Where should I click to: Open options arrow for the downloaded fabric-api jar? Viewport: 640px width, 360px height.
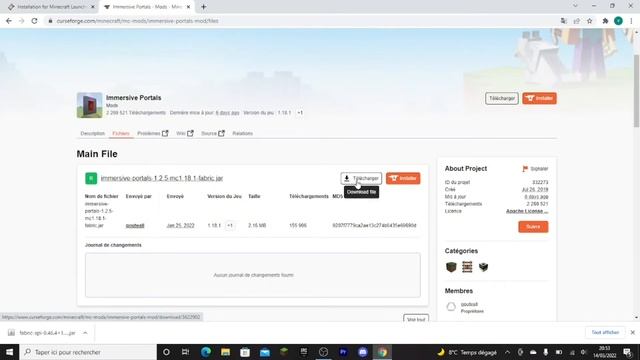pyautogui.click(x=85, y=333)
